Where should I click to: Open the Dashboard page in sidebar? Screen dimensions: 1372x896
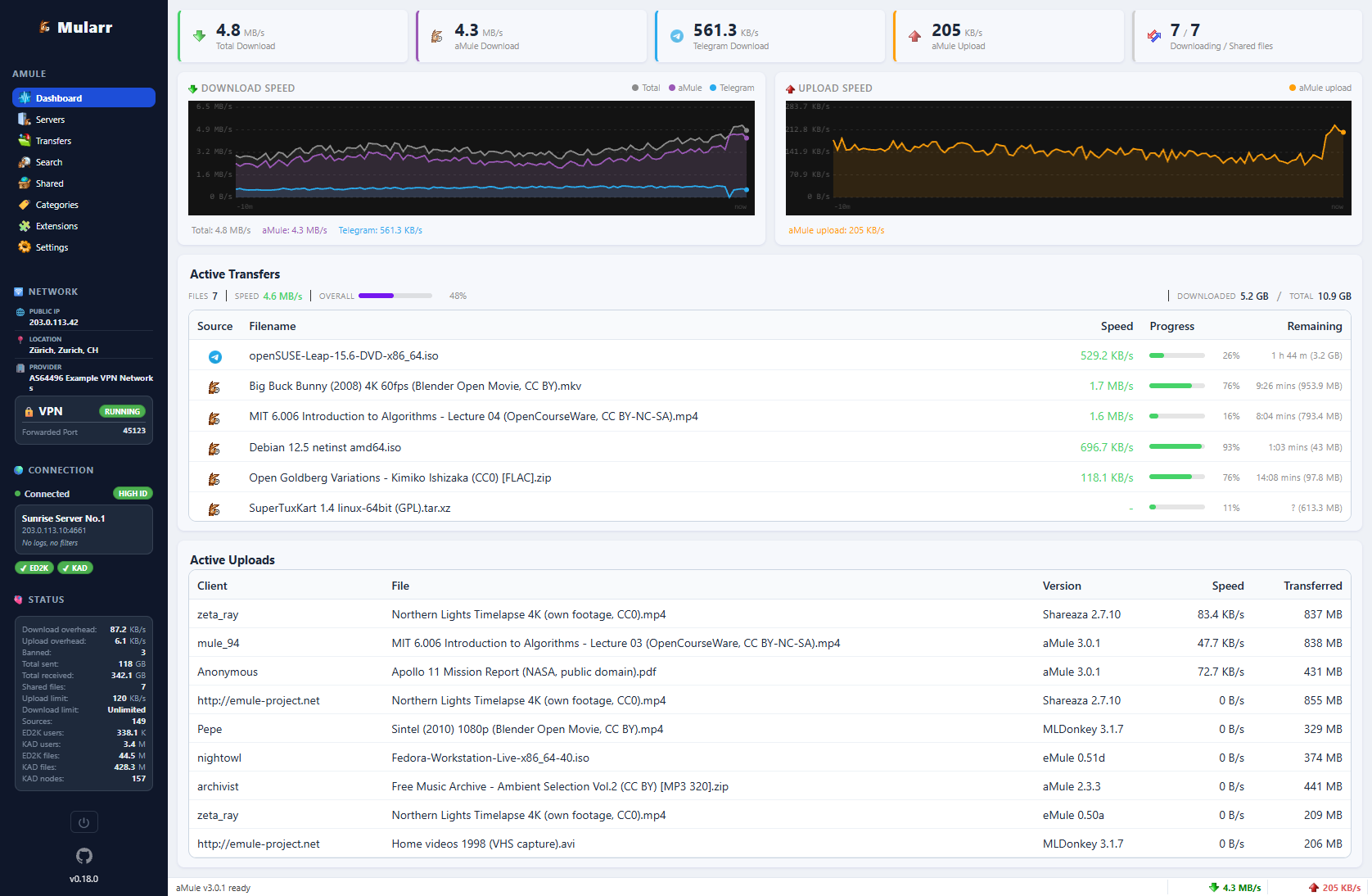83,97
